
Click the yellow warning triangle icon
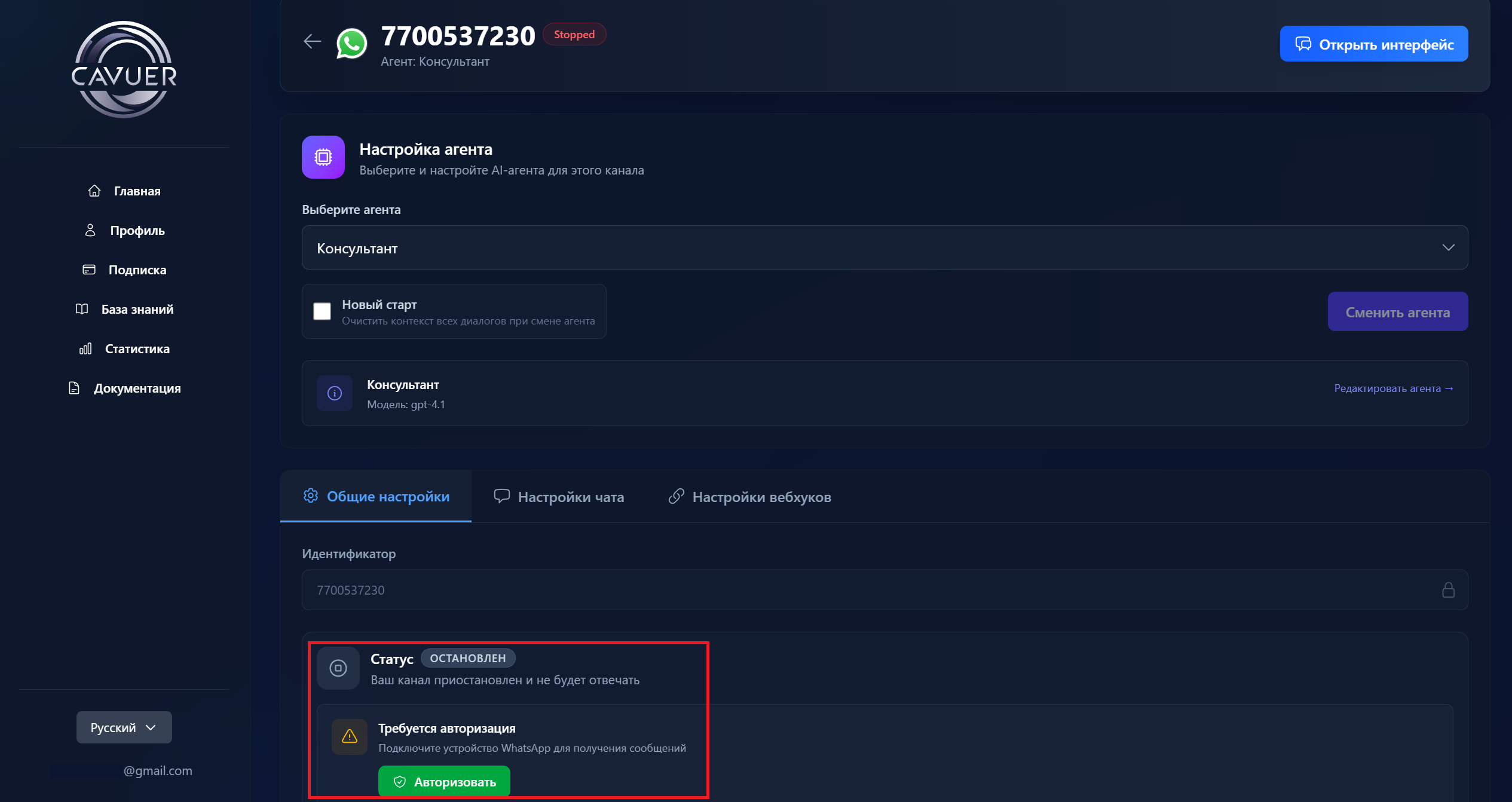(x=350, y=736)
